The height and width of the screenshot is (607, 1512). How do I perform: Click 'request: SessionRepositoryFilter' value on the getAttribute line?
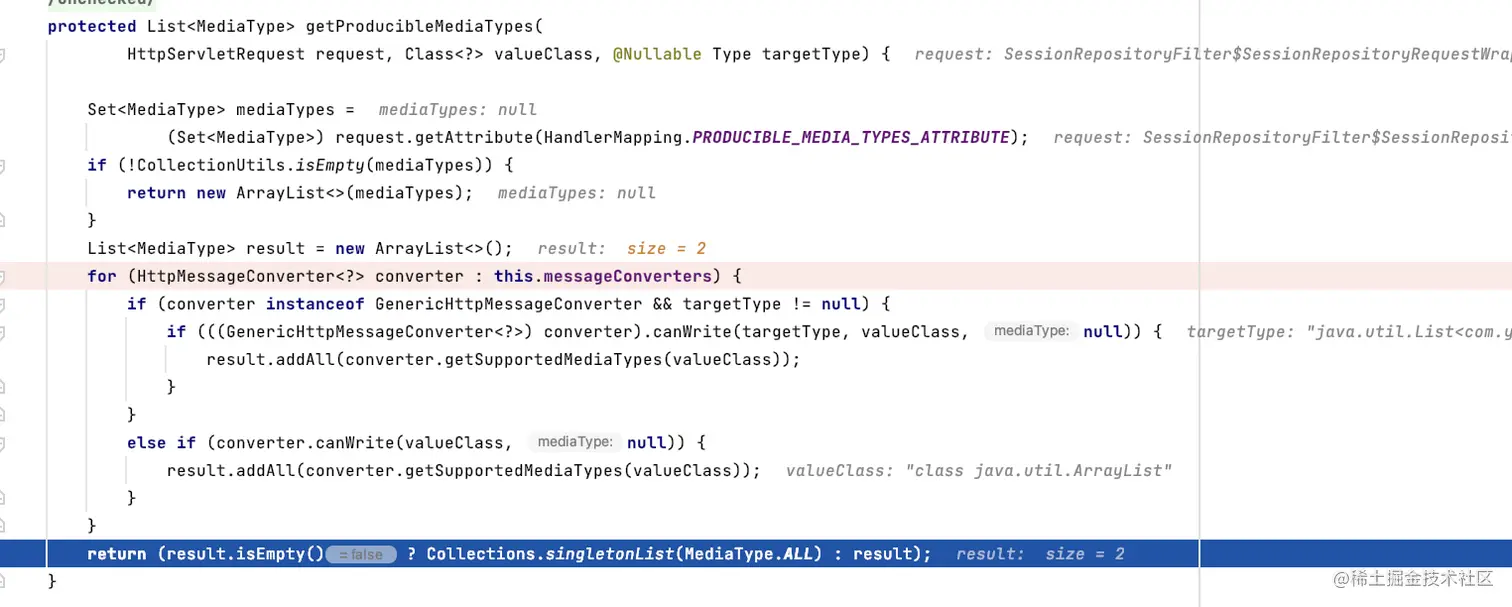click(1283, 137)
